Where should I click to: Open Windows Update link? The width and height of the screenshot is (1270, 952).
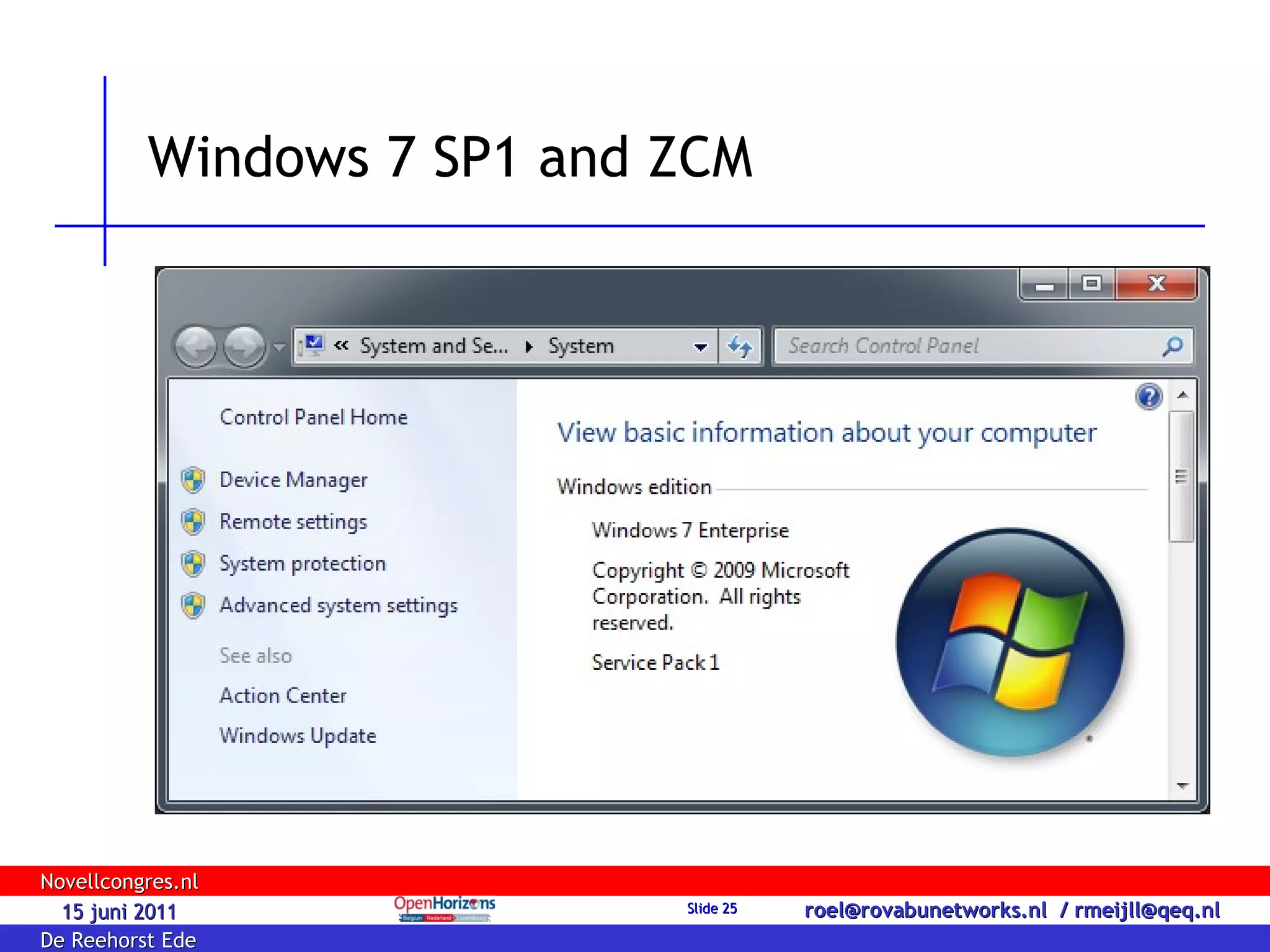[x=298, y=736]
